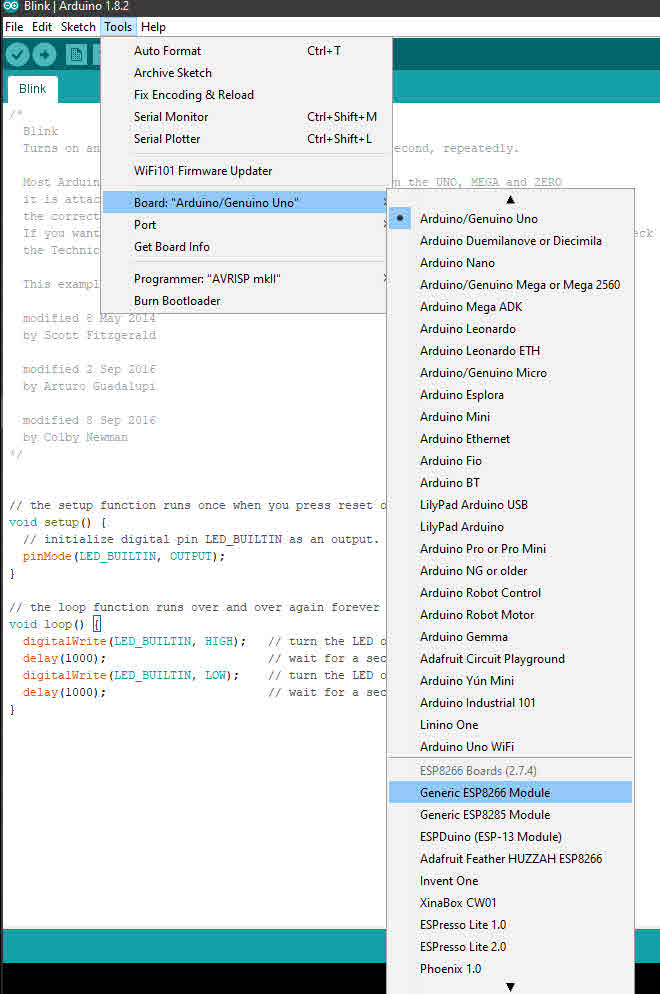660x994 pixels.
Task: Click the Arduino logo in title bar
Action: click(10, 7)
